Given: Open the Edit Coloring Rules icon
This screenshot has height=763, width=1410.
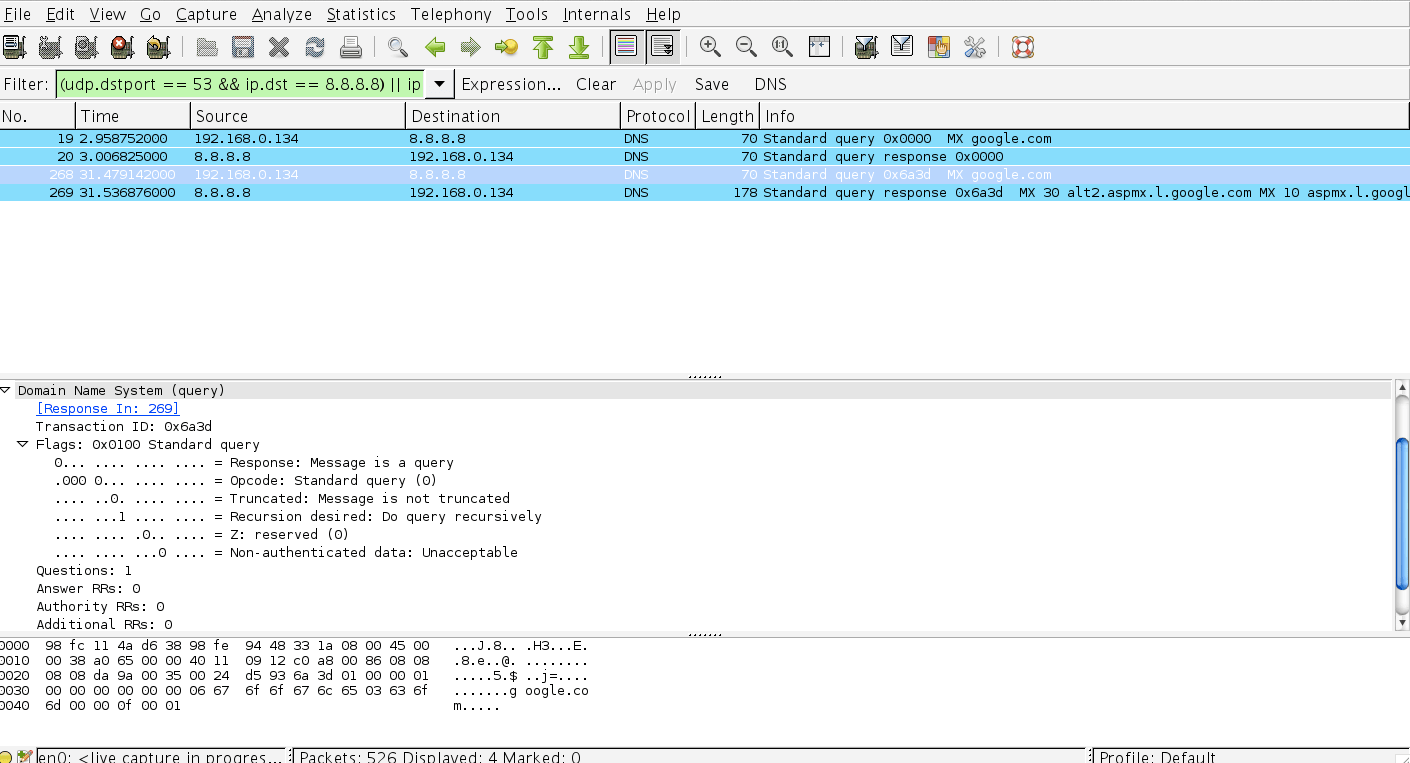Looking at the screenshot, I should 938,46.
